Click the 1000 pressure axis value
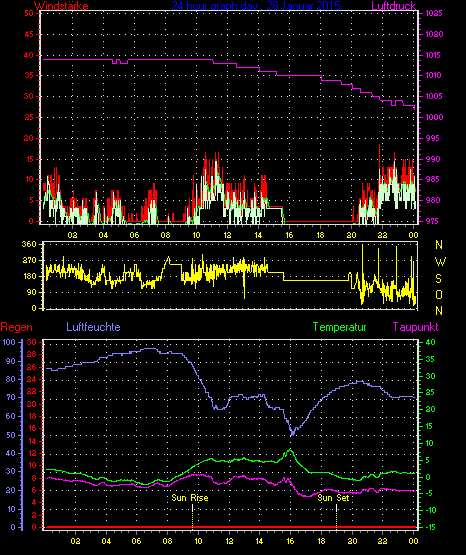 (x=434, y=117)
